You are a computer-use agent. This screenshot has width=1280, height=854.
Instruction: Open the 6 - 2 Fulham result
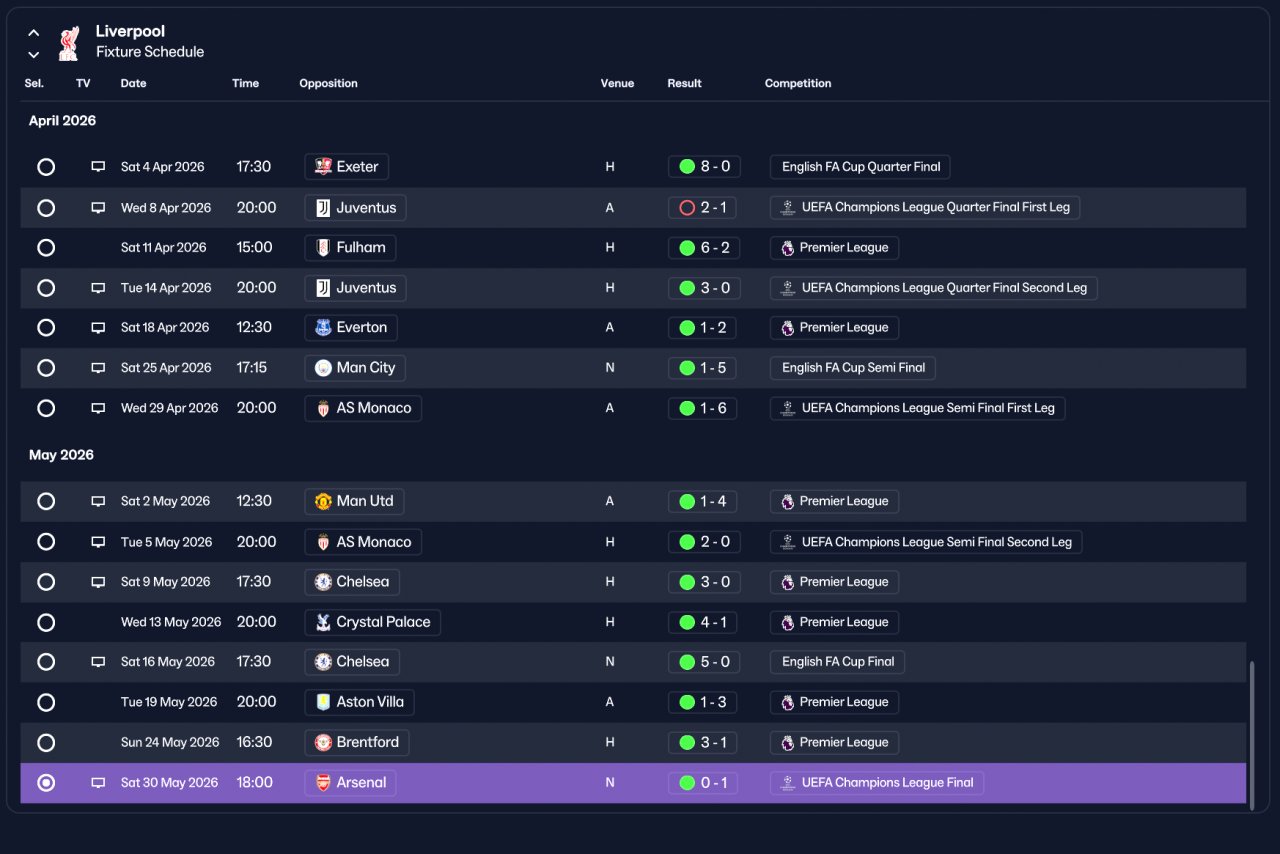[x=704, y=247]
